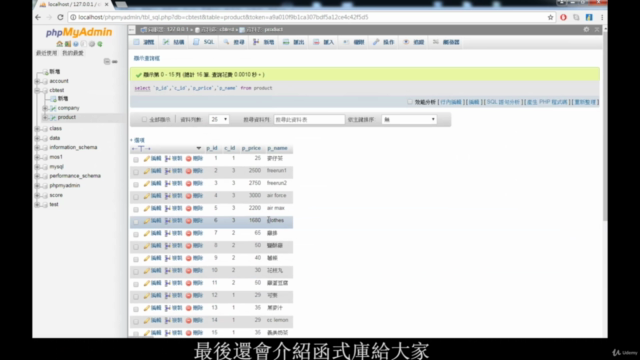Check the row checkbox for p_id 11
Image resolution: width=640 pixels, height=360 pixels.
click(136, 284)
